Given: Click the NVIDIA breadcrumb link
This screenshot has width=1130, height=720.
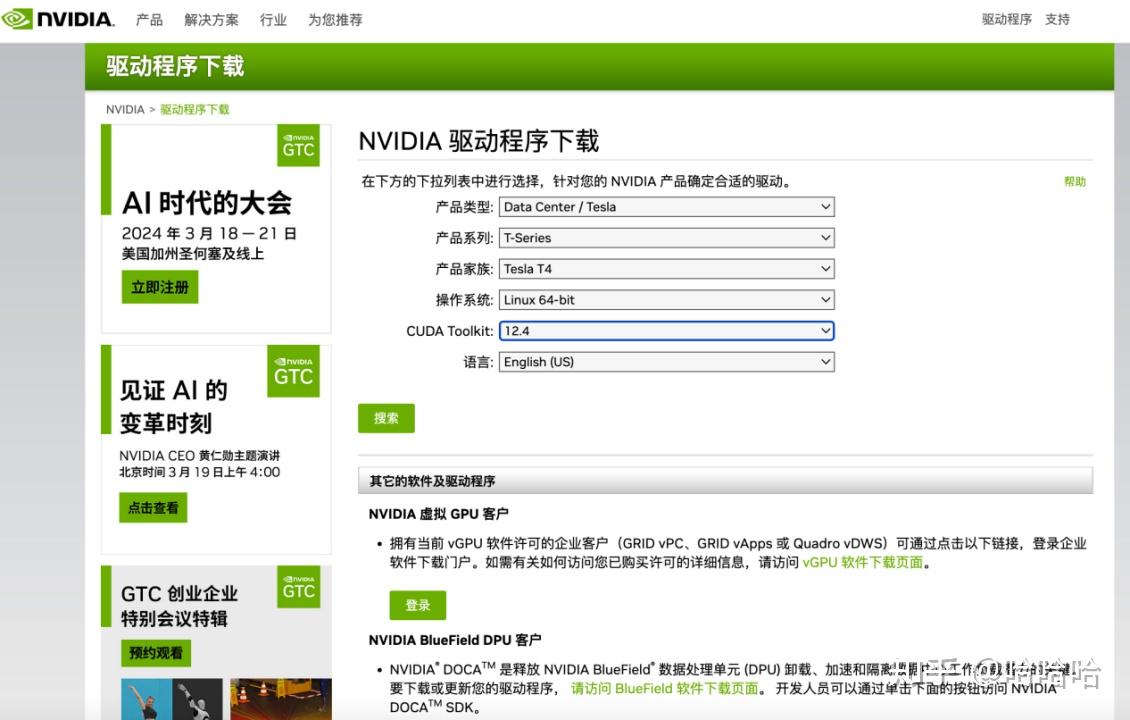Looking at the screenshot, I should [x=125, y=110].
